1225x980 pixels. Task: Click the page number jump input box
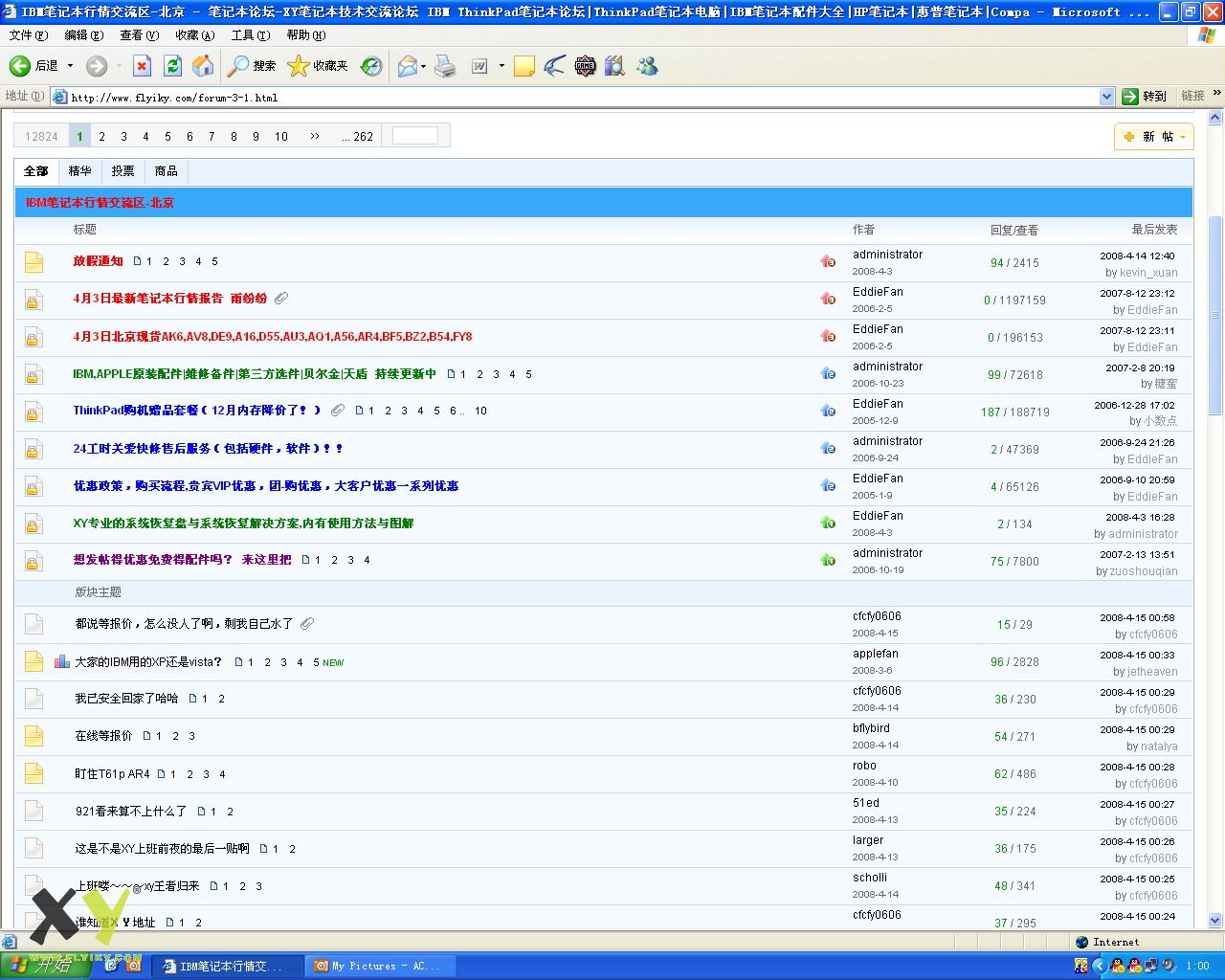point(415,136)
